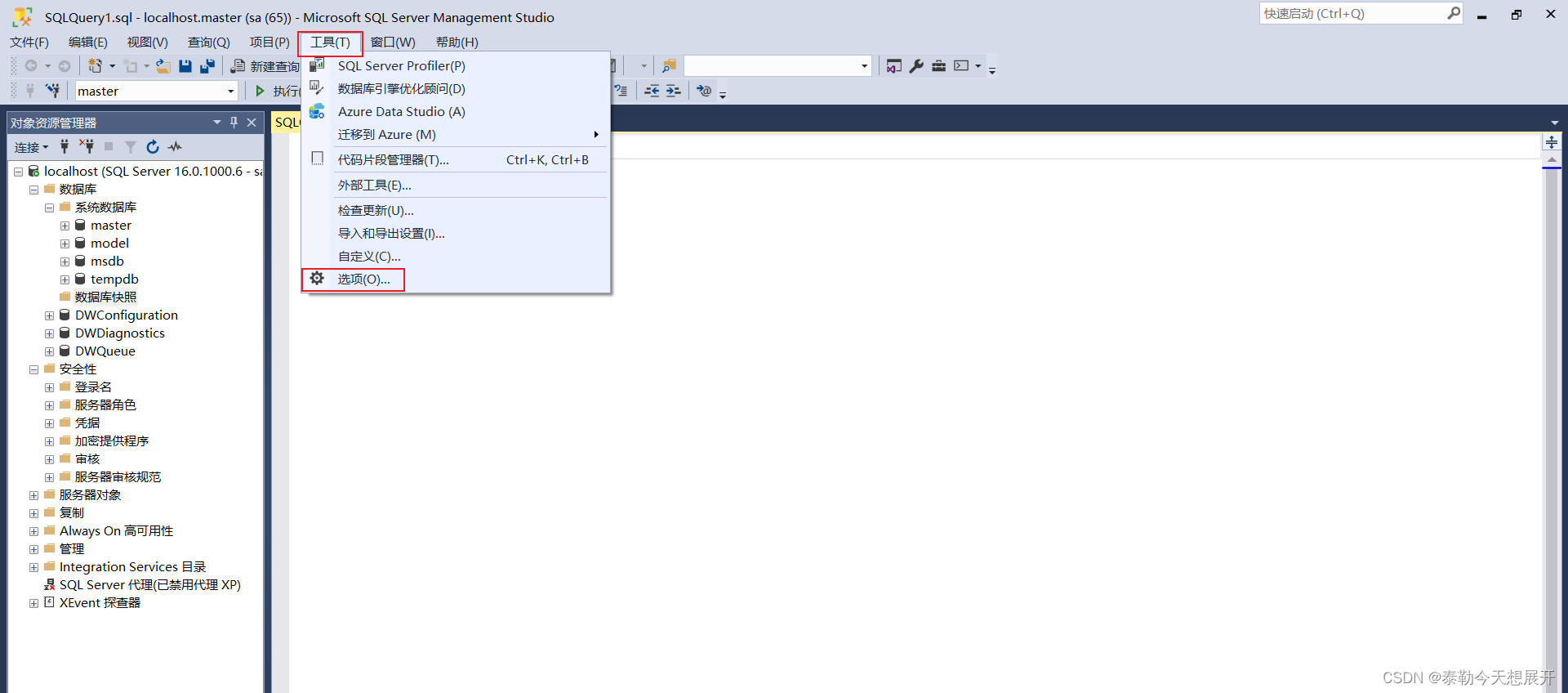Click the Filter funnel icon in Object Explorer

pos(131,147)
